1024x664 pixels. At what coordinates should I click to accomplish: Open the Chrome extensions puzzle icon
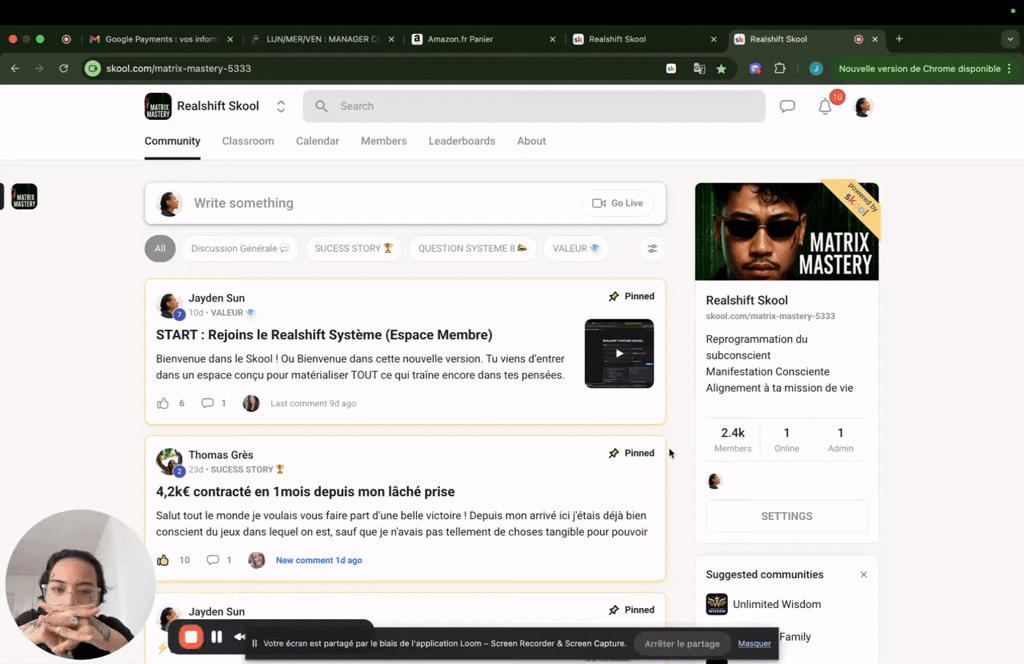click(x=780, y=69)
